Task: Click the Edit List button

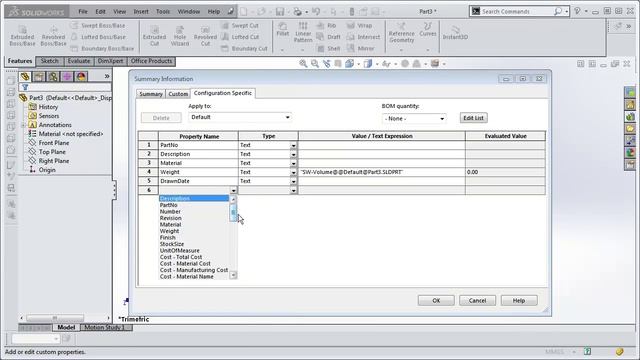Action: point(473,118)
